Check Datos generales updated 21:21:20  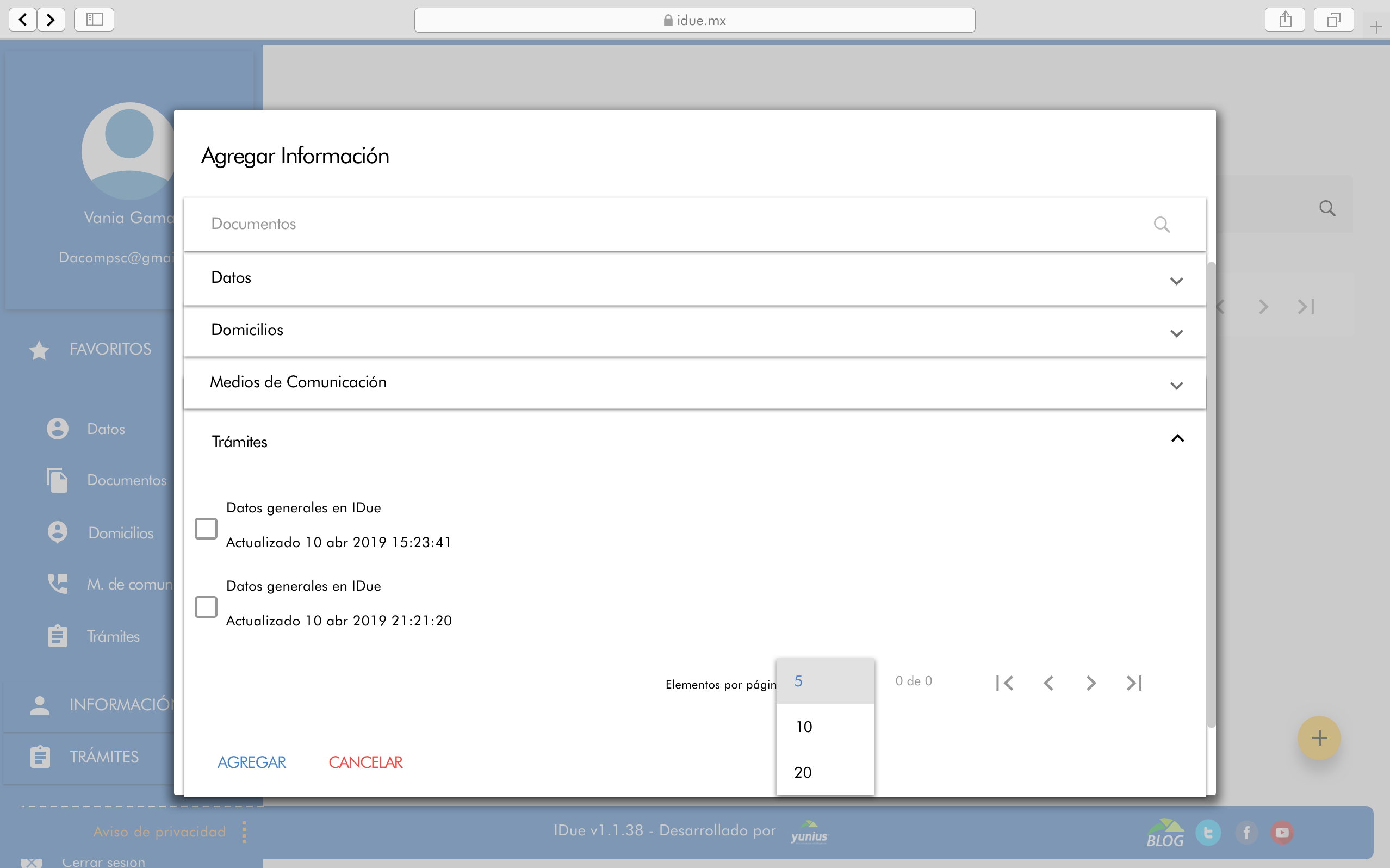click(206, 606)
